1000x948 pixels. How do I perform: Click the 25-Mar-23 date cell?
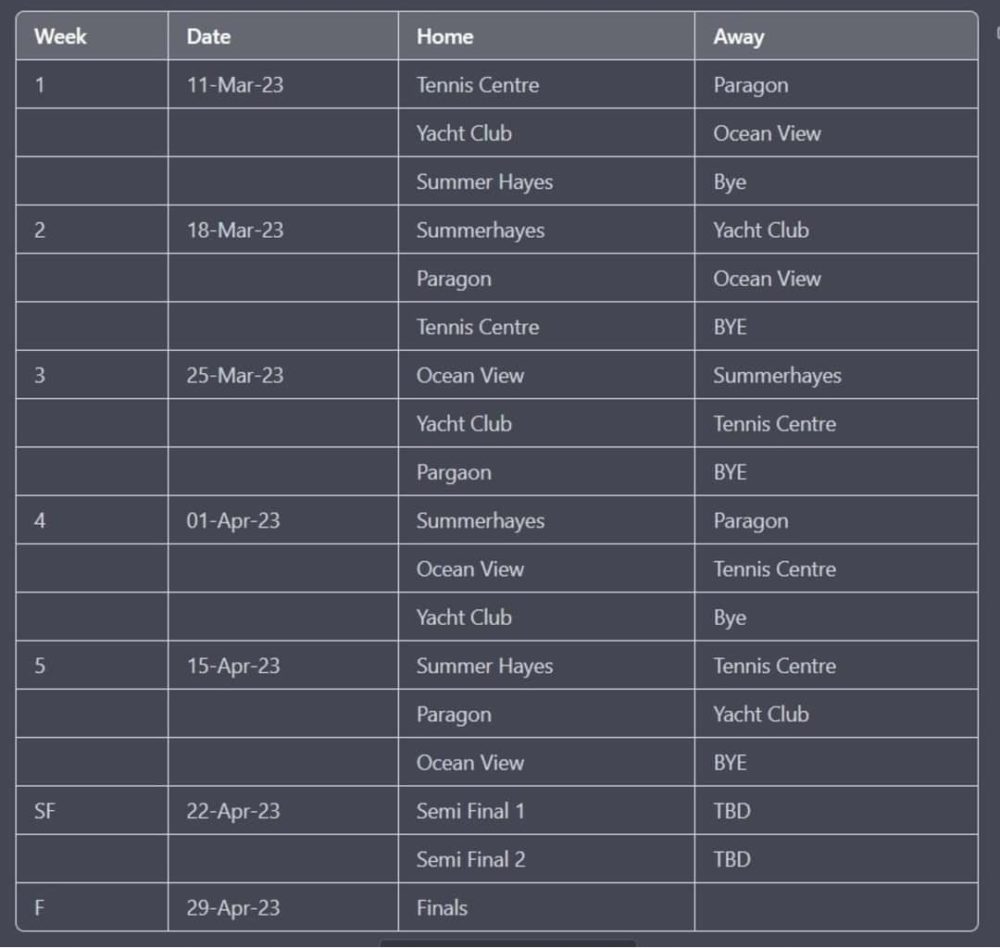[x=283, y=375]
